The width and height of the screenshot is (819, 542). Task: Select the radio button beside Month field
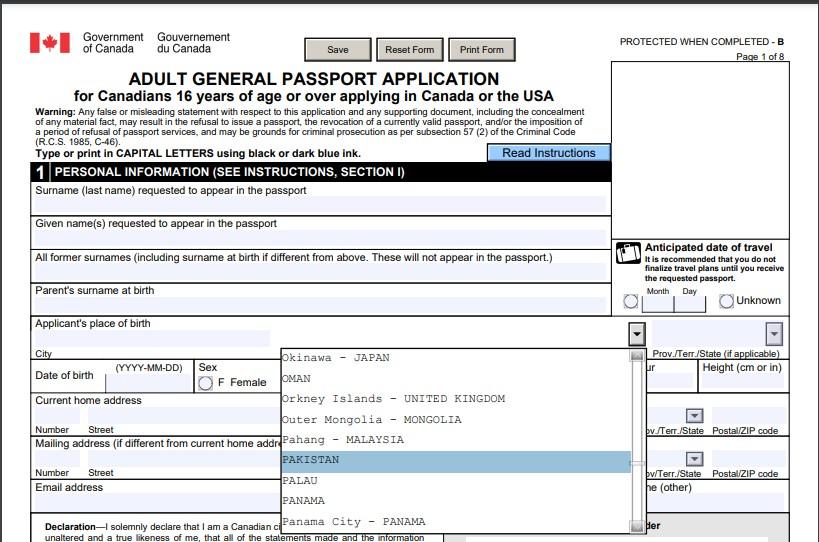[x=630, y=301]
